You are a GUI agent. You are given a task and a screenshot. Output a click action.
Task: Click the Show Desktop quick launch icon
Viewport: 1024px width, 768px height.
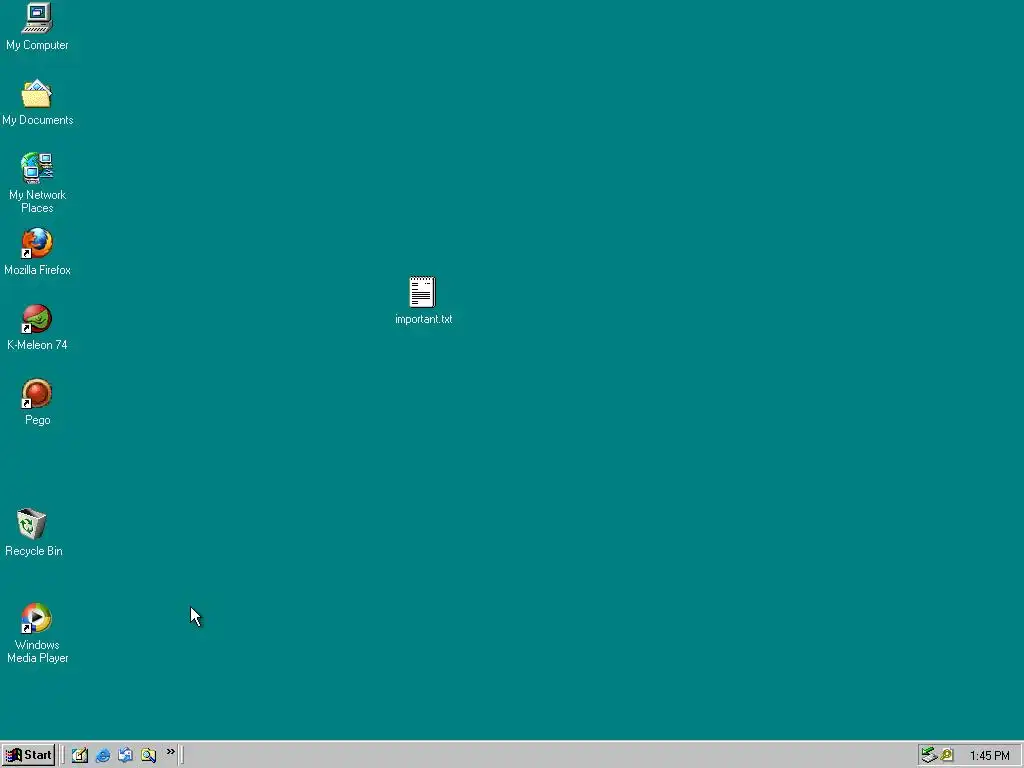80,755
